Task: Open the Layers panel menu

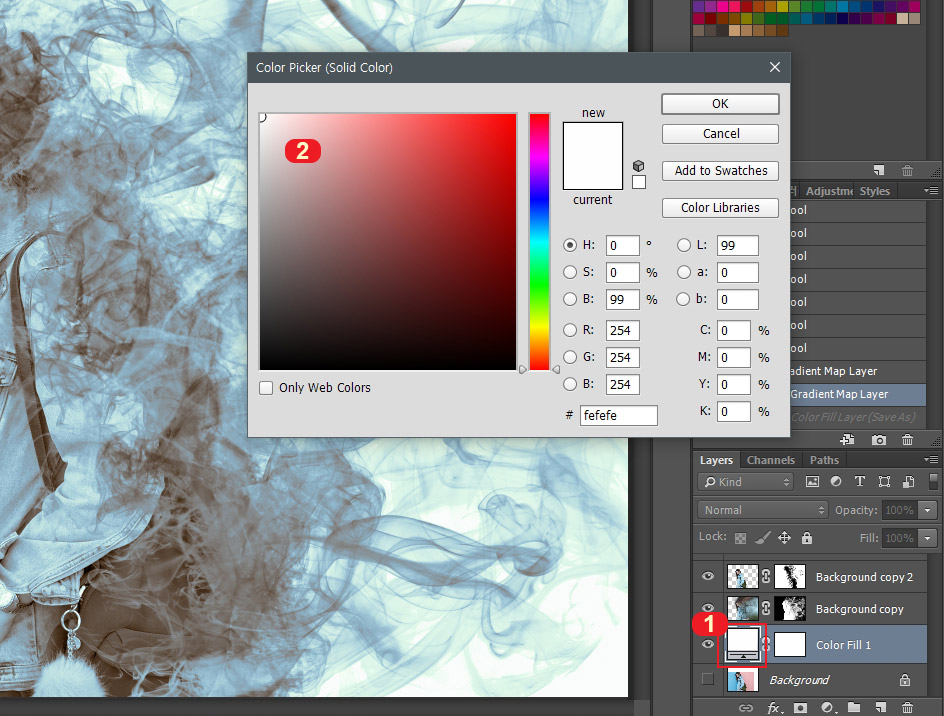Action: [931, 459]
